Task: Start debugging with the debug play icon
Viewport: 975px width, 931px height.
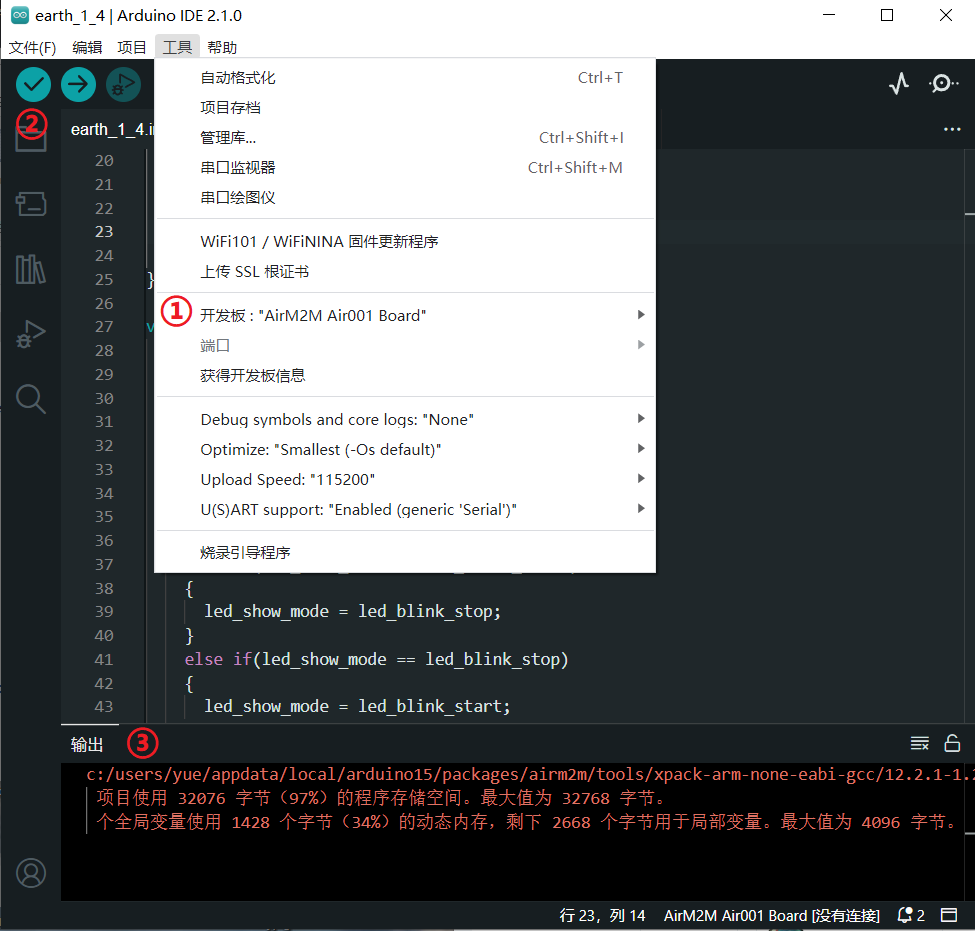Action: (123, 85)
